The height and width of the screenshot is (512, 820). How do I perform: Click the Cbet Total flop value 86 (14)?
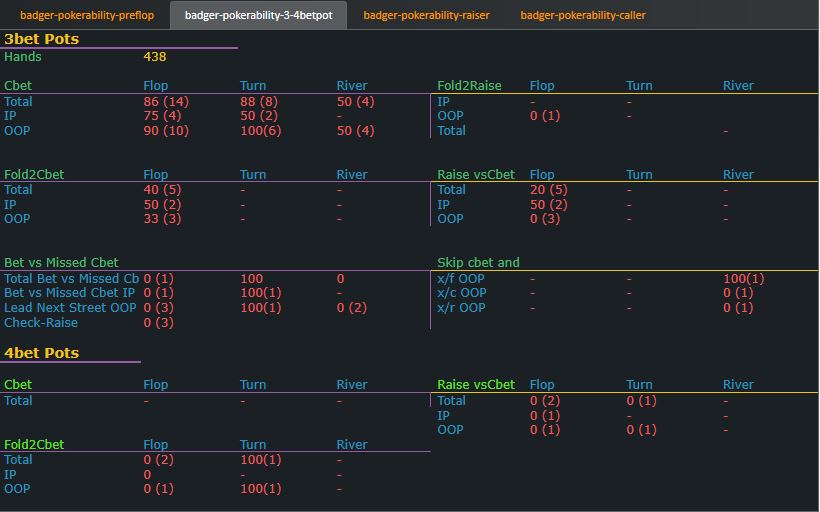(166, 101)
